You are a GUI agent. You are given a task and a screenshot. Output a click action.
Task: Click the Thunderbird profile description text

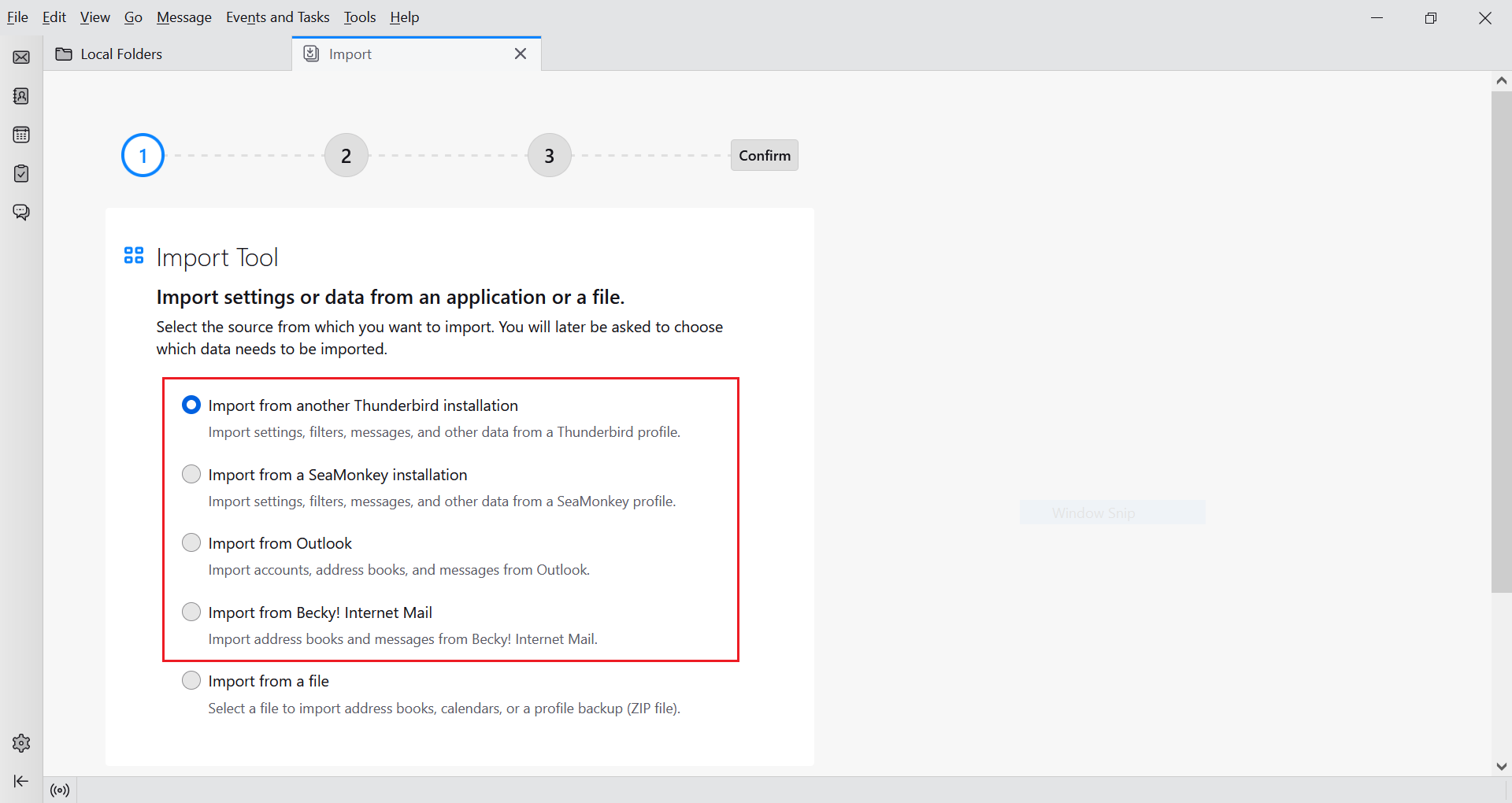tap(444, 432)
